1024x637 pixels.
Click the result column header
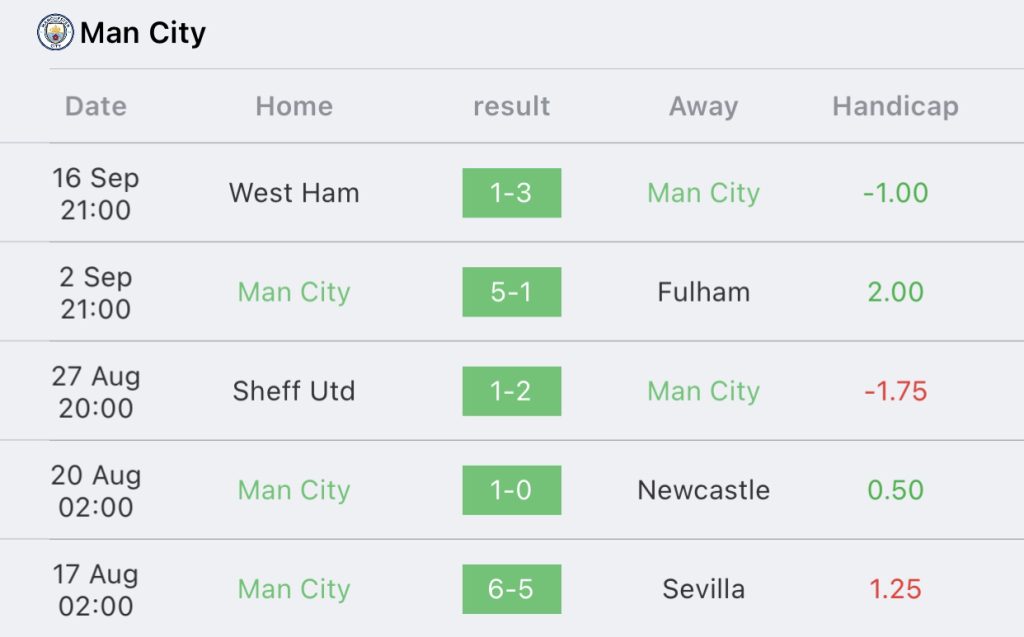tap(511, 106)
